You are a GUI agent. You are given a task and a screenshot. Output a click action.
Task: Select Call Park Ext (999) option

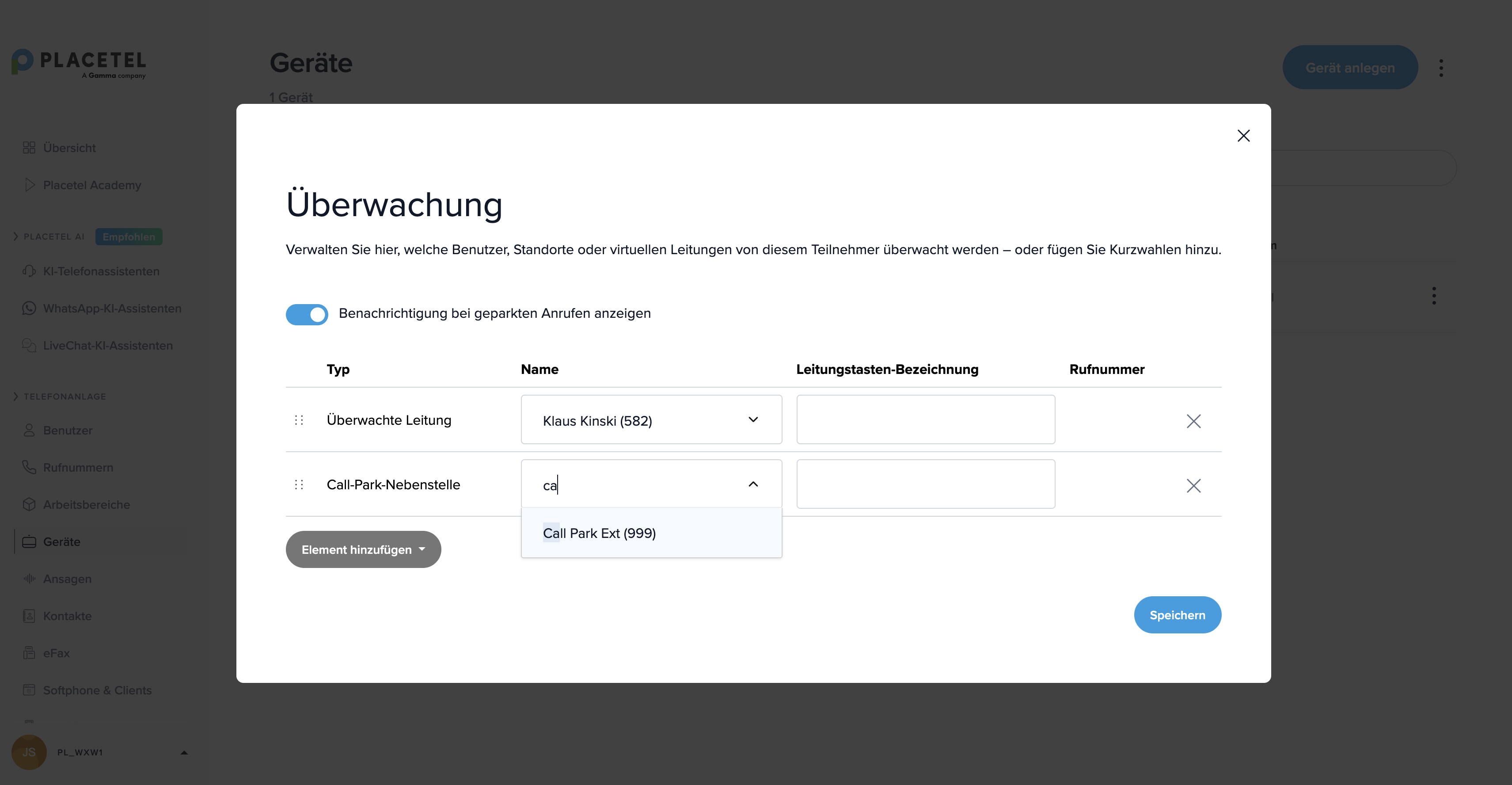pyautogui.click(x=651, y=533)
